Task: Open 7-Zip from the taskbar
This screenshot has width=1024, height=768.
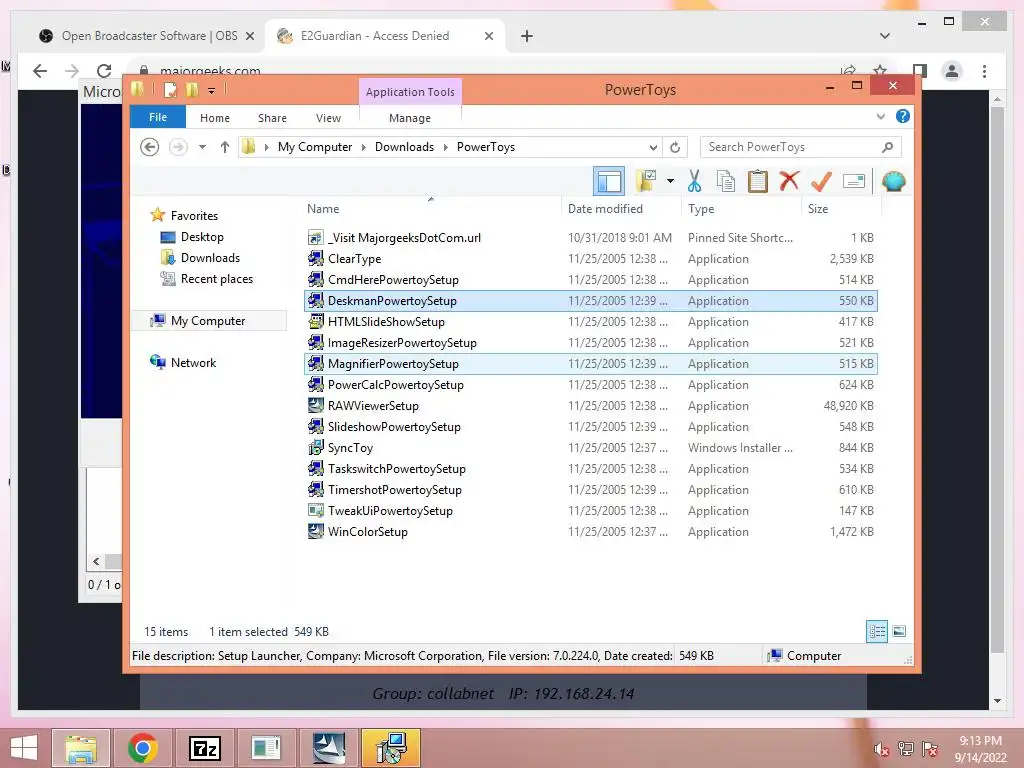Action: click(204, 748)
